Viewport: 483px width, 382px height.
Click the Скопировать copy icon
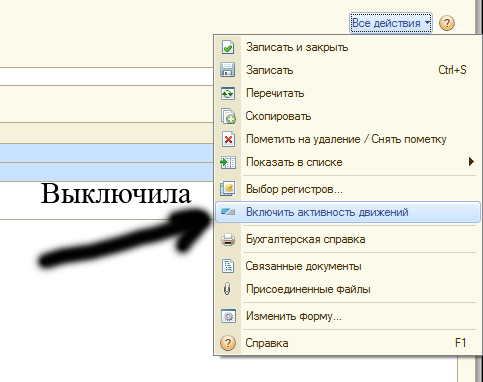(x=228, y=116)
